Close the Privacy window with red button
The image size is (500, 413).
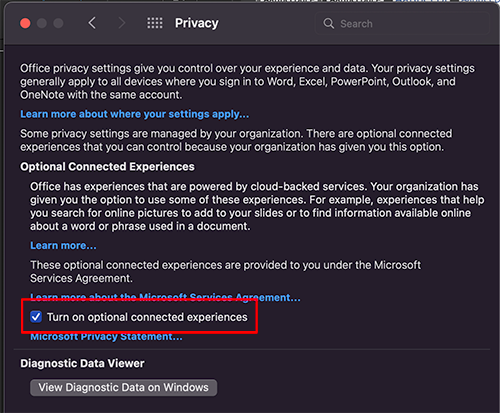pos(25,23)
